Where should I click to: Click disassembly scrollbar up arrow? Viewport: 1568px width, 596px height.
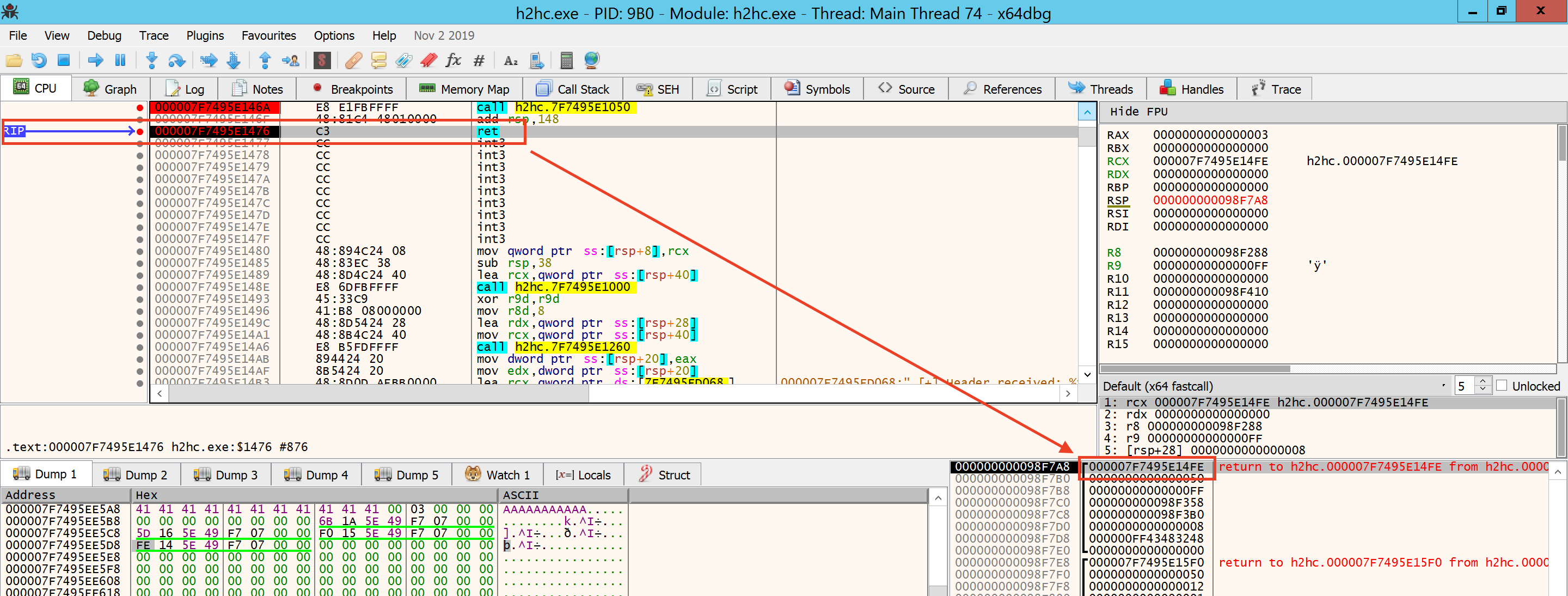pyautogui.click(x=1087, y=111)
